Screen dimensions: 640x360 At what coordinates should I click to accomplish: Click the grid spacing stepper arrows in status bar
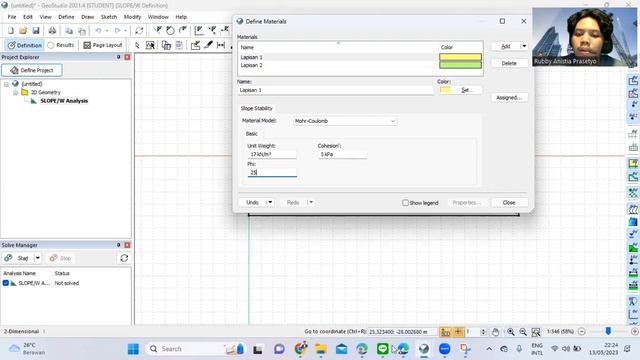click(483, 332)
